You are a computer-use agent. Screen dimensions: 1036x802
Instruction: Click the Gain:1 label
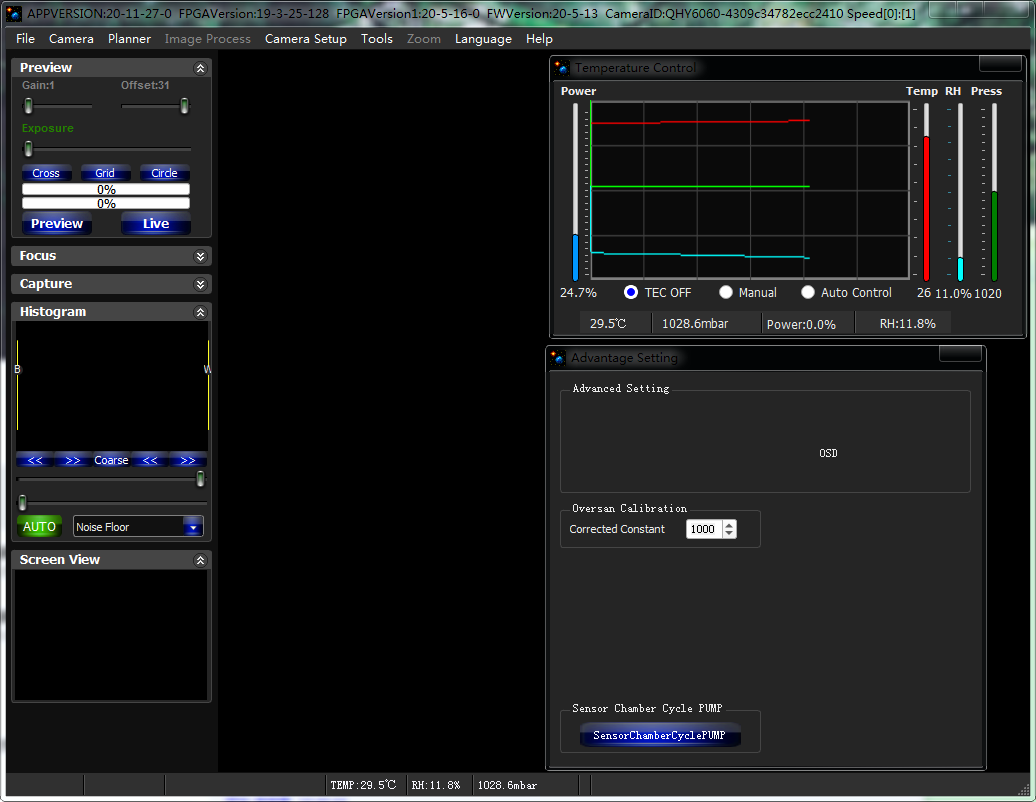(x=38, y=85)
